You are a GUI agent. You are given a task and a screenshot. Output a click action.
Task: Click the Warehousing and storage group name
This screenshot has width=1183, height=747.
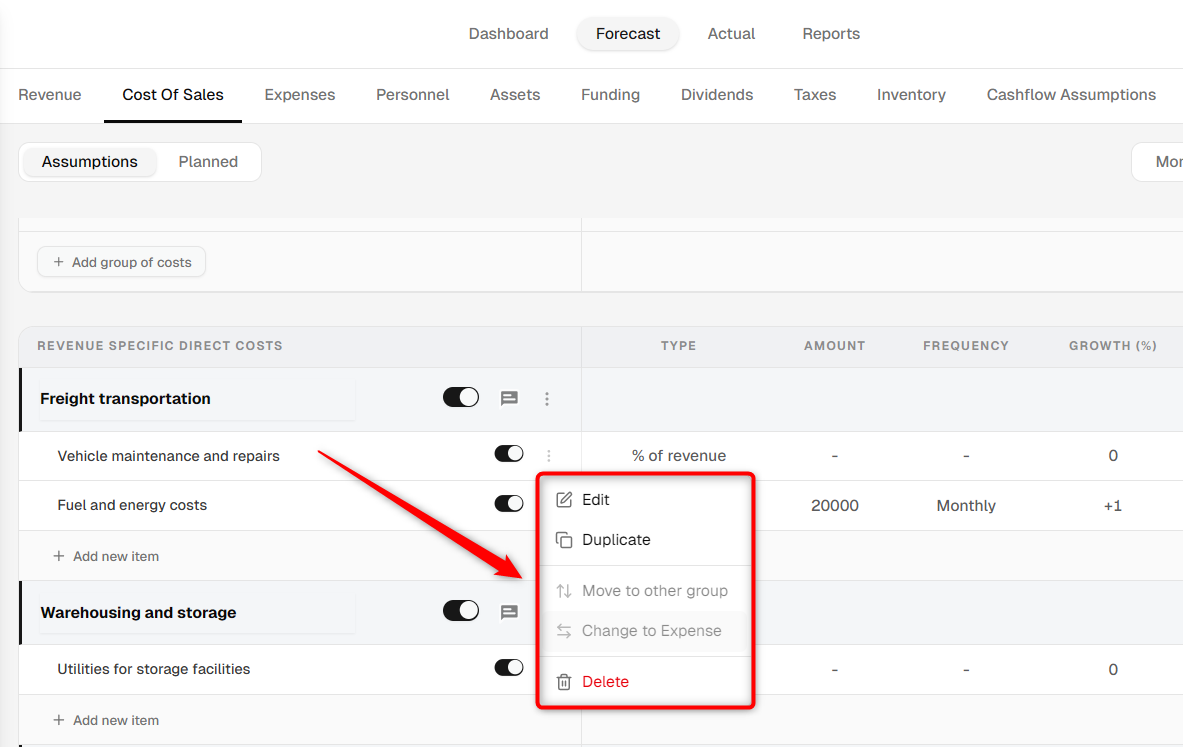point(139,613)
